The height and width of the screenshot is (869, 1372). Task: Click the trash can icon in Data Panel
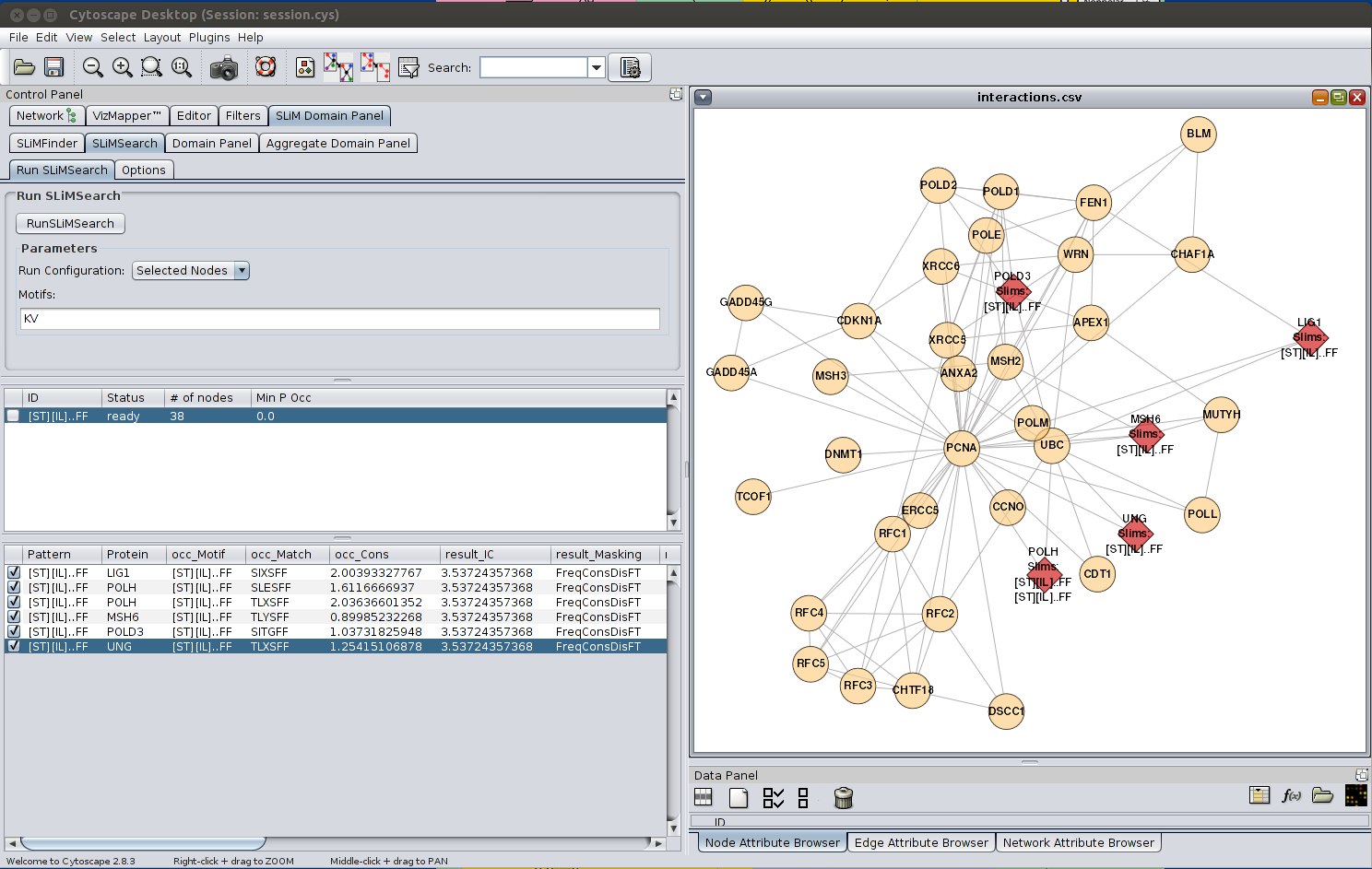coord(843,797)
